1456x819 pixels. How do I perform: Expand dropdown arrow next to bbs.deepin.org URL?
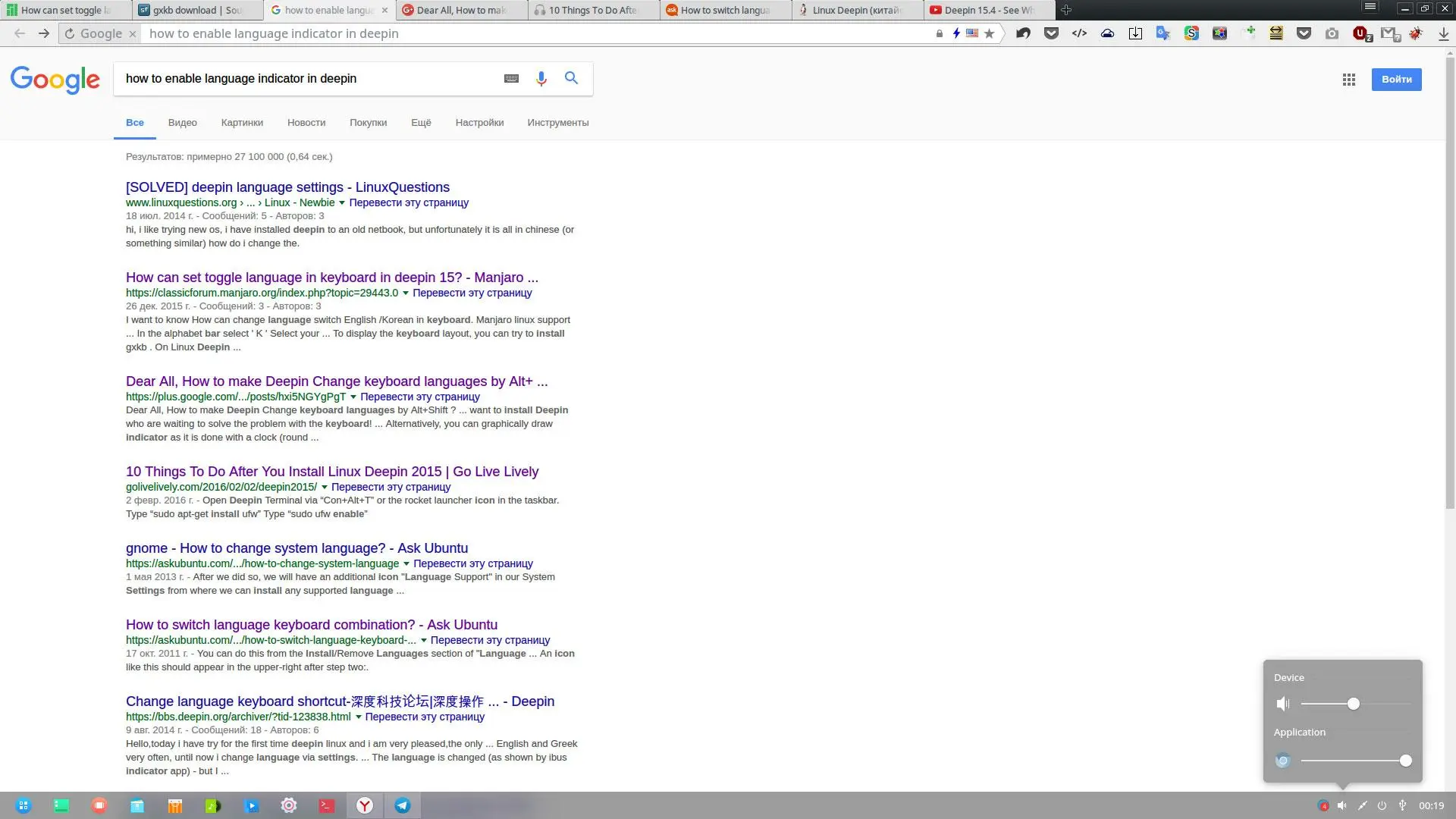358,717
